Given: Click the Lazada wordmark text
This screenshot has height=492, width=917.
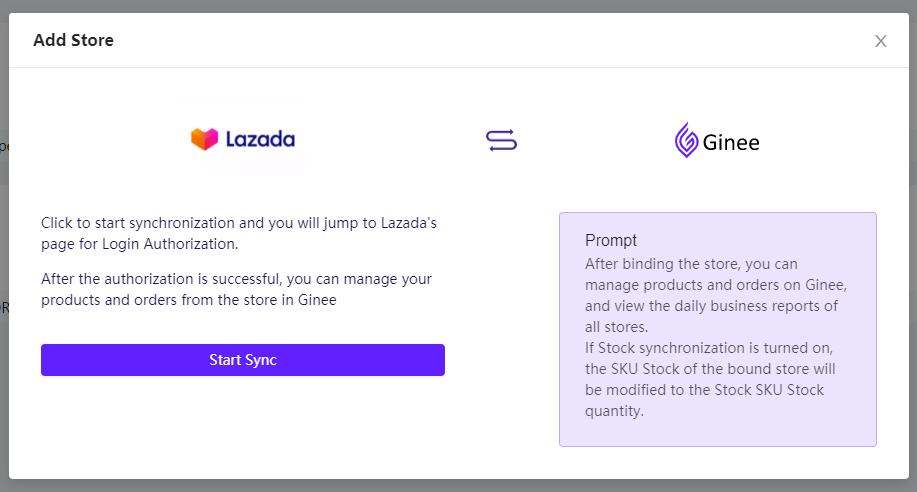Looking at the screenshot, I should (x=260, y=139).
